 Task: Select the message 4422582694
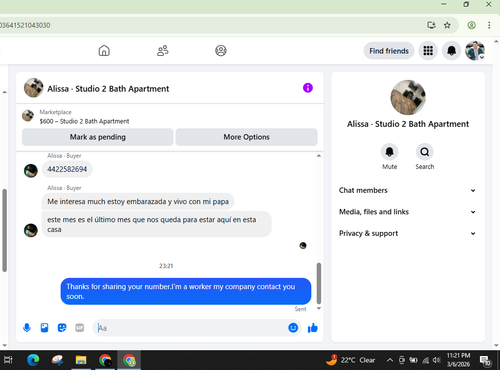[x=67, y=169]
